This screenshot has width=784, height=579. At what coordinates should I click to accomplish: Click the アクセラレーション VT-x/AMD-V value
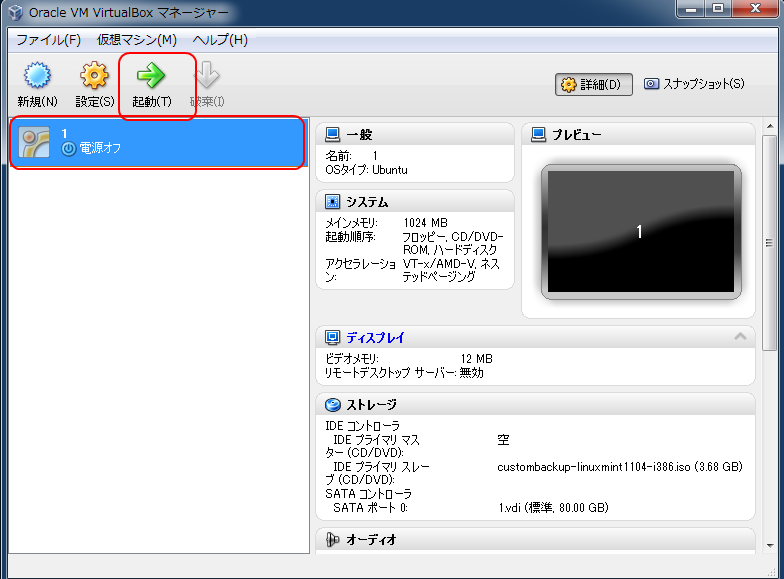451,270
